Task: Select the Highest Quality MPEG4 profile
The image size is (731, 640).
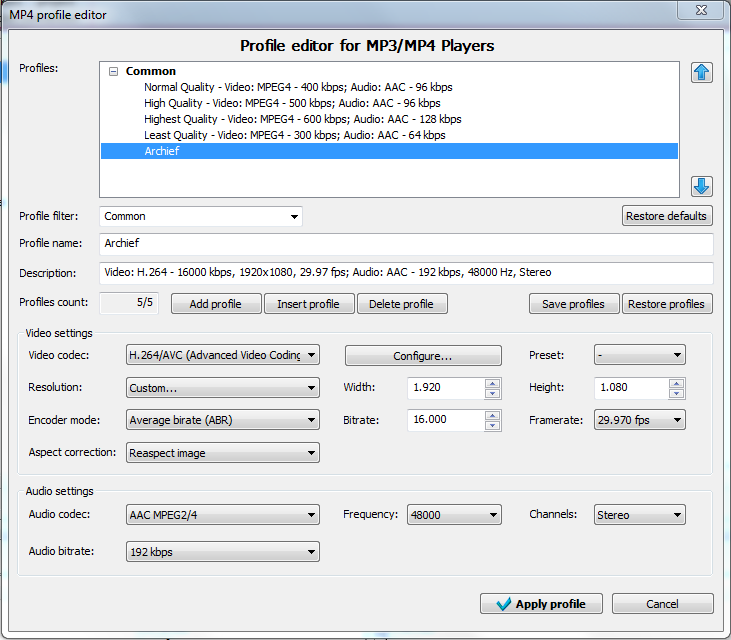Action: pos(295,119)
